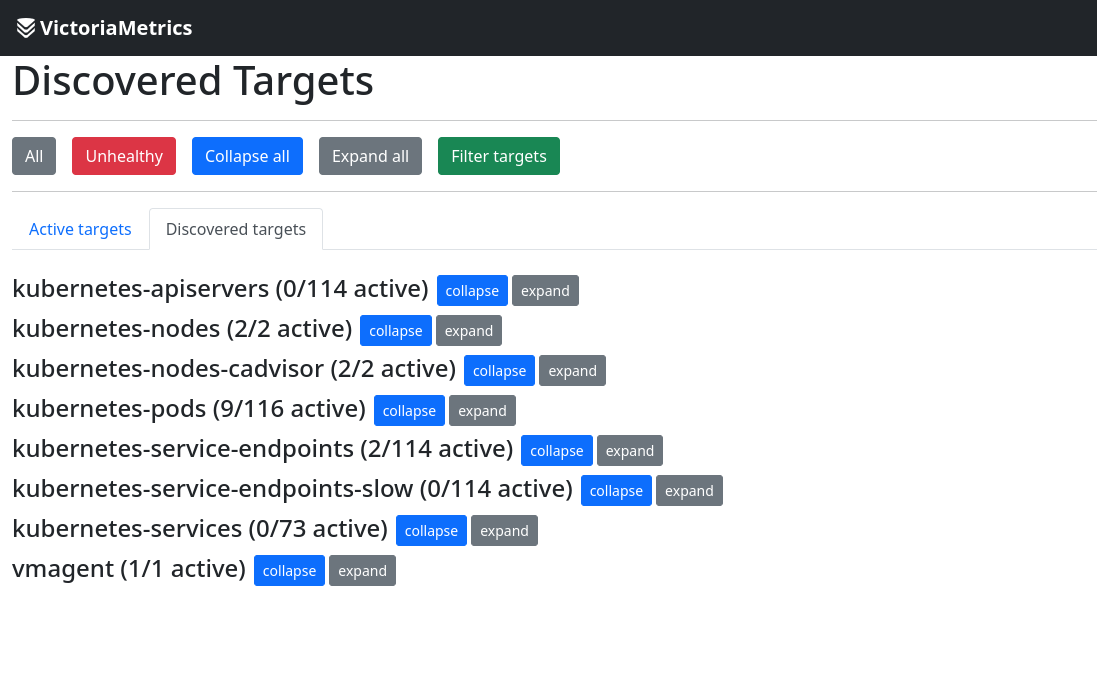This screenshot has width=1097, height=700.
Task: Collapse the kubernetes-services (0/73 active) group
Action: pyautogui.click(x=431, y=531)
